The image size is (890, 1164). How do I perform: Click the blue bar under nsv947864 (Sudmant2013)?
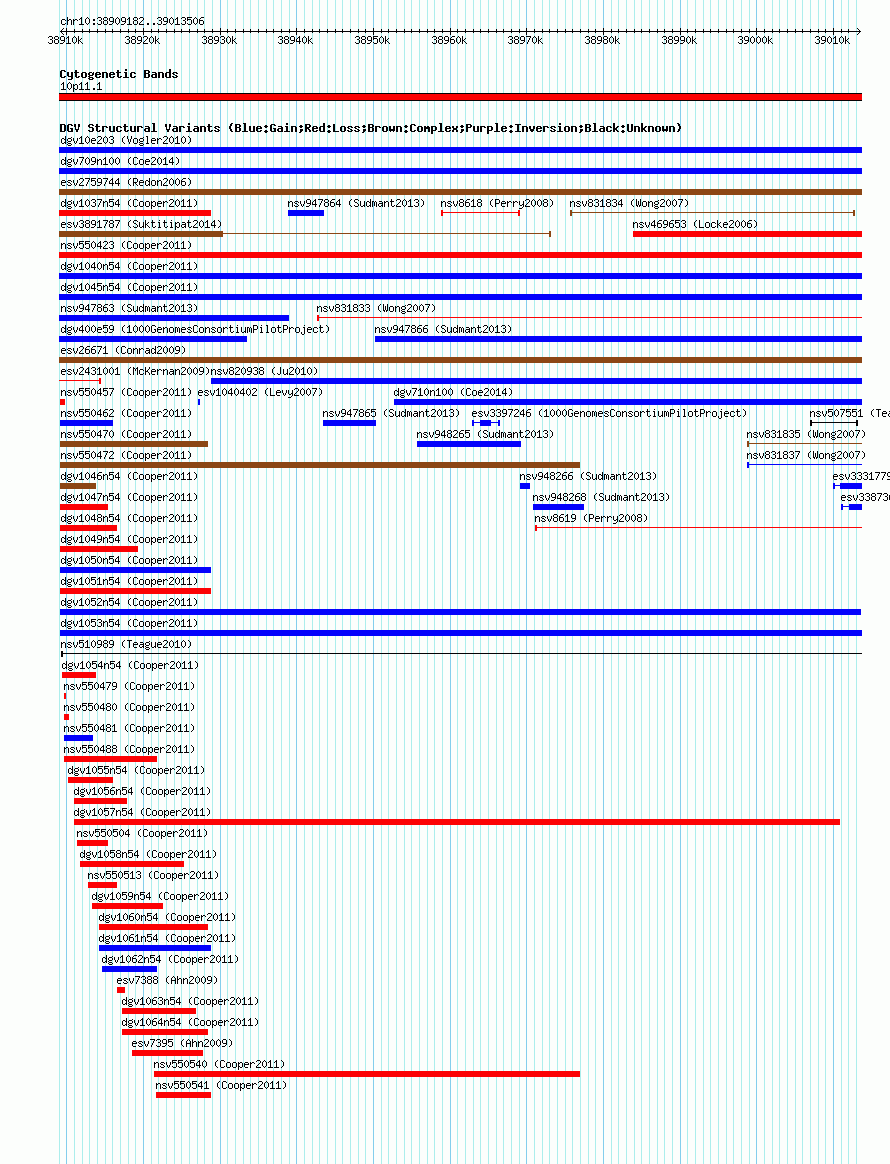pyautogui.click(x=306, y=213)
